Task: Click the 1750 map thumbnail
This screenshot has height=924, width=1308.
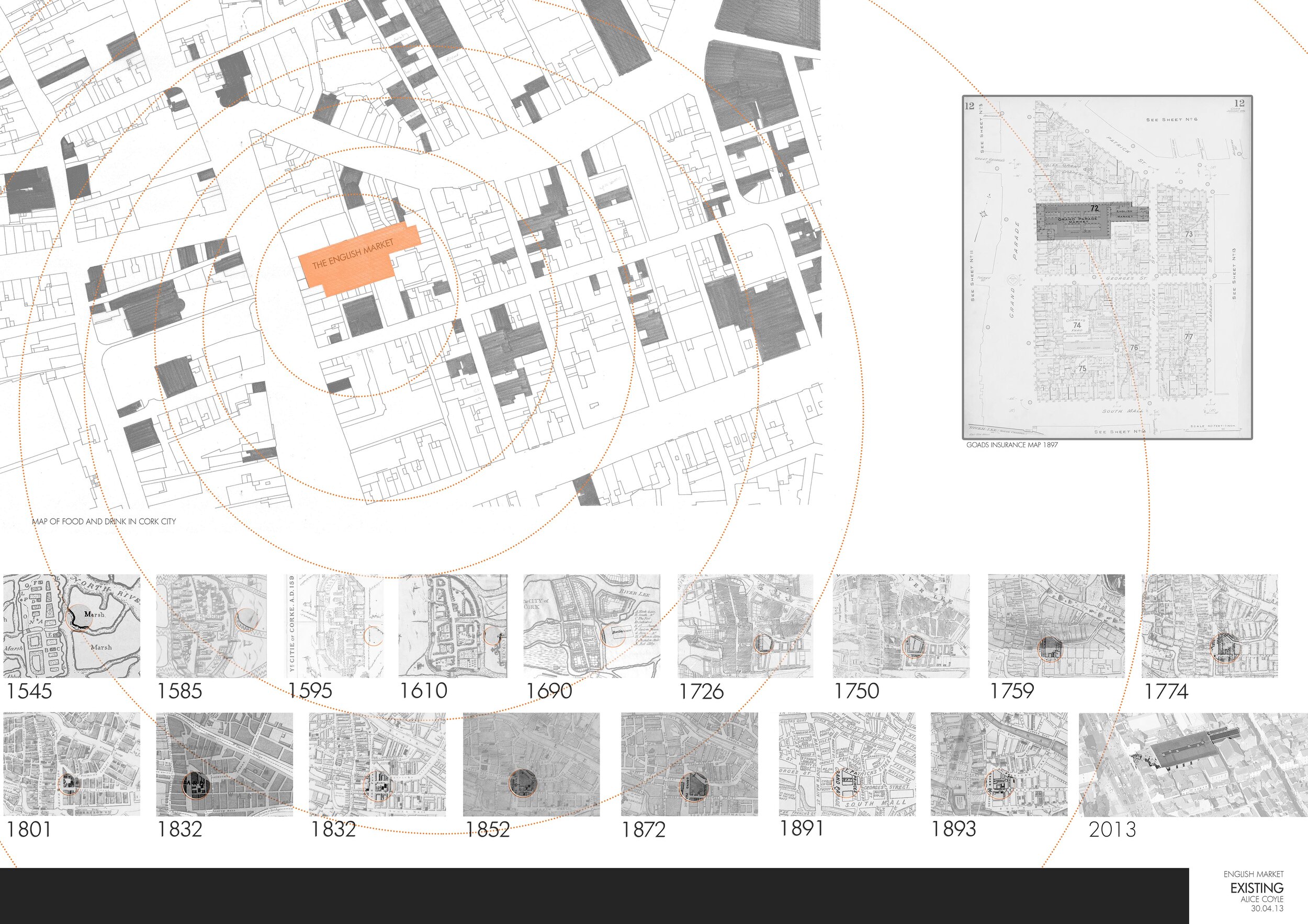Action: 900,625
